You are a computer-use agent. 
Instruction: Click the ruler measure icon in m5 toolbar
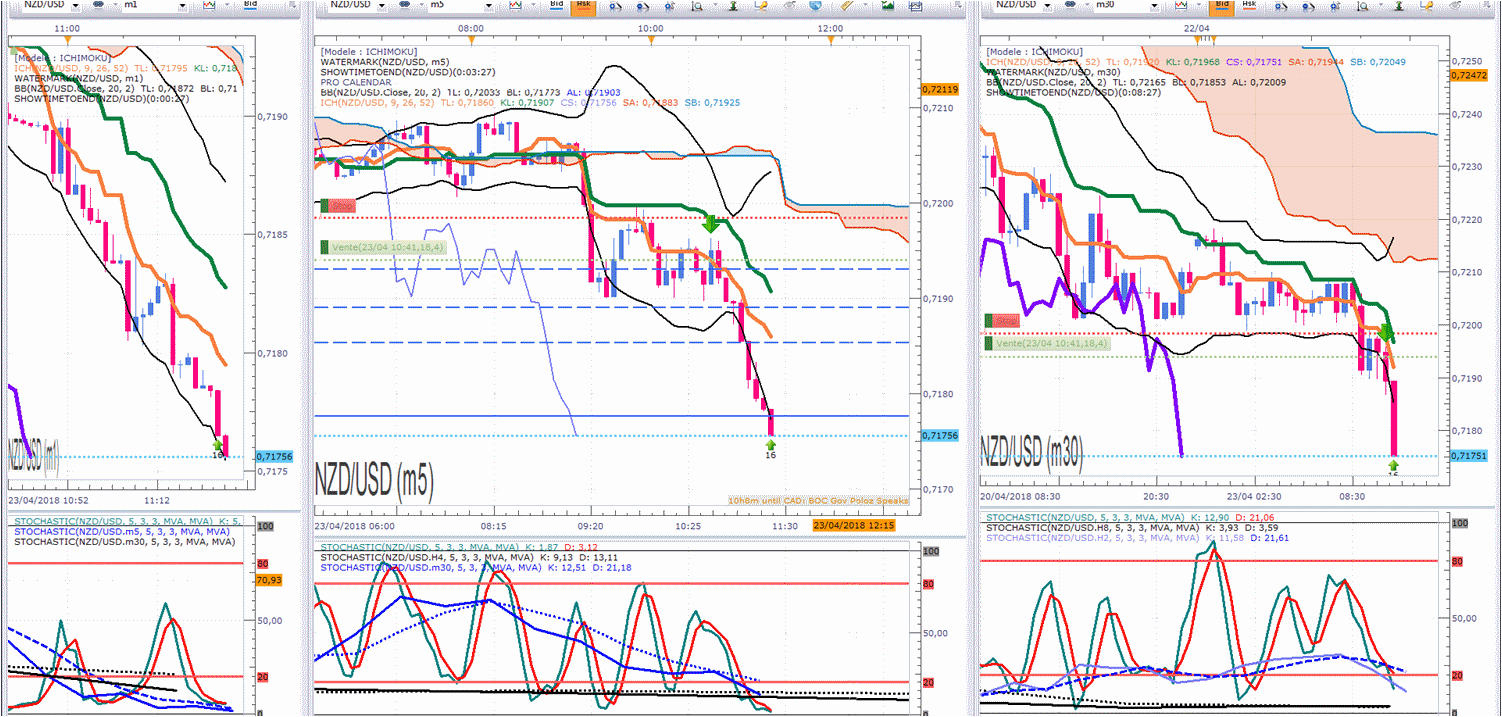pos(845,6)
